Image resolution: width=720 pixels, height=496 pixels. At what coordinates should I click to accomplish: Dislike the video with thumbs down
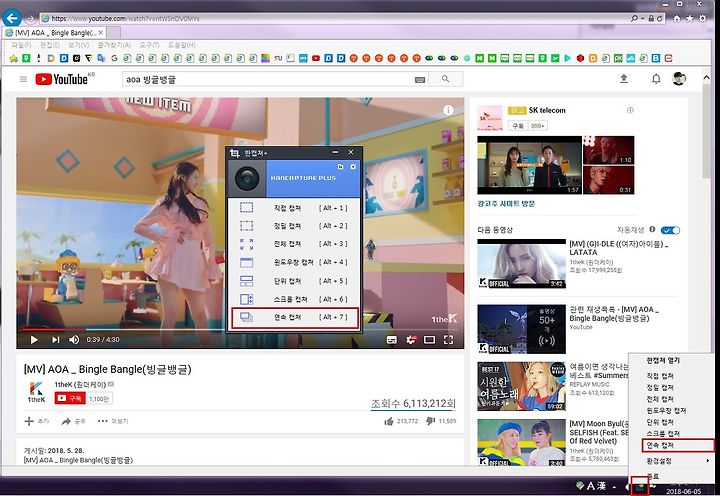click(x=430, y=421)
